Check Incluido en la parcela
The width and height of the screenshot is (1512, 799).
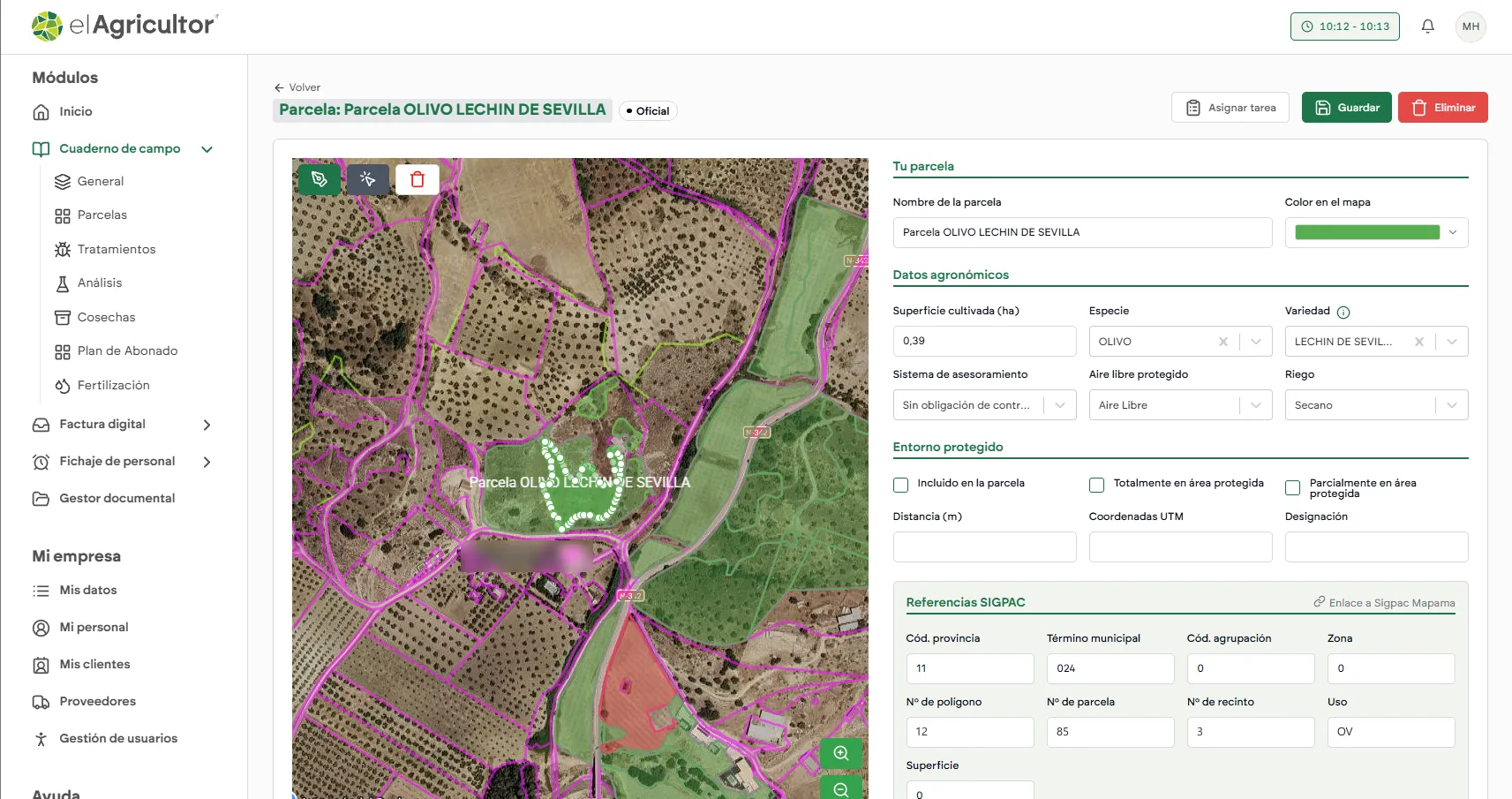point(901,485)
